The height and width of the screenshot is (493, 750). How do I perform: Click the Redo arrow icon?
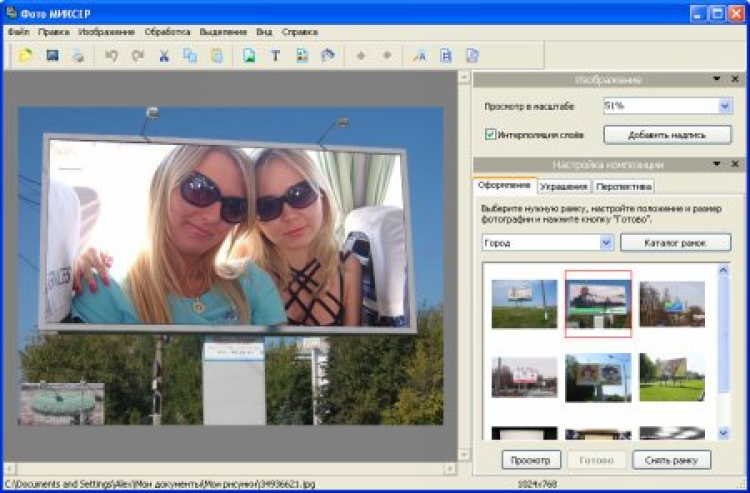tap(138, 56)
